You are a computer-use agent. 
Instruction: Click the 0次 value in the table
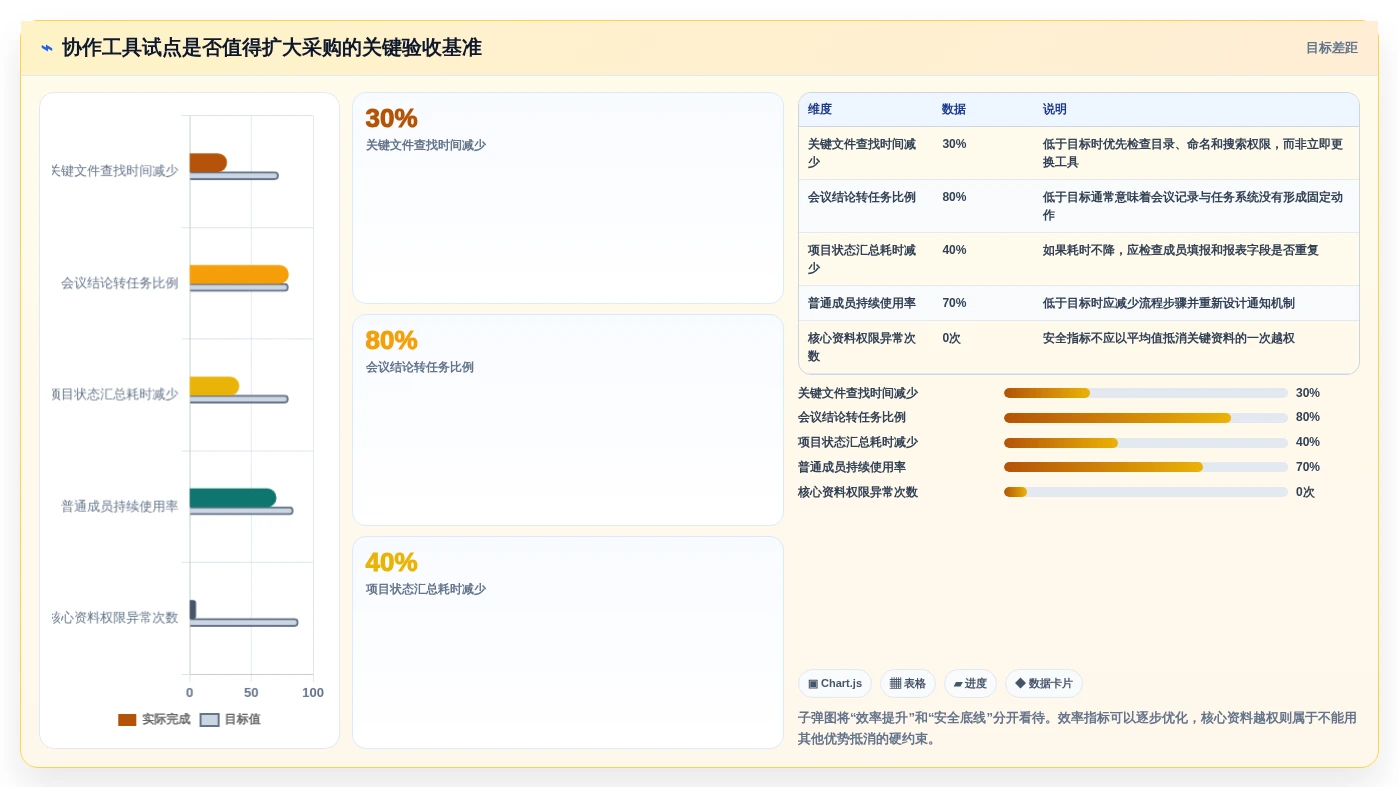pos(951,339)
